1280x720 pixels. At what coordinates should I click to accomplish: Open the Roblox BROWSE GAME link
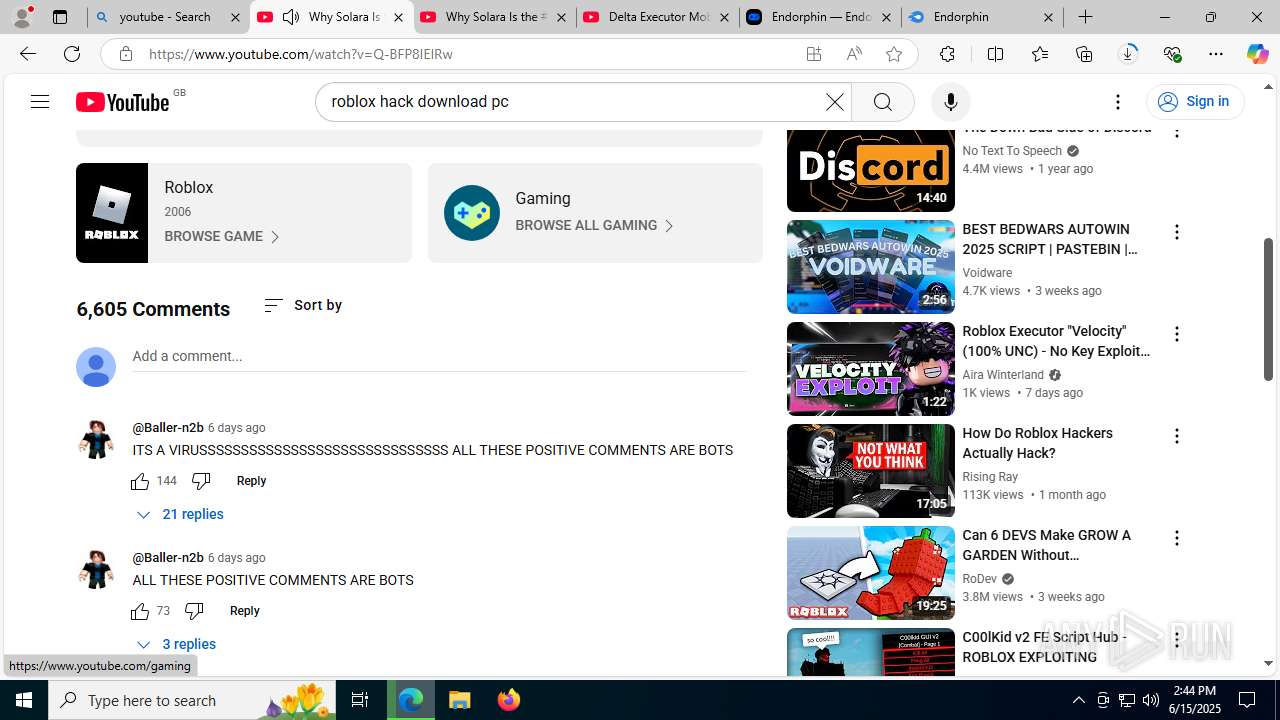click(x=222, y=237)
